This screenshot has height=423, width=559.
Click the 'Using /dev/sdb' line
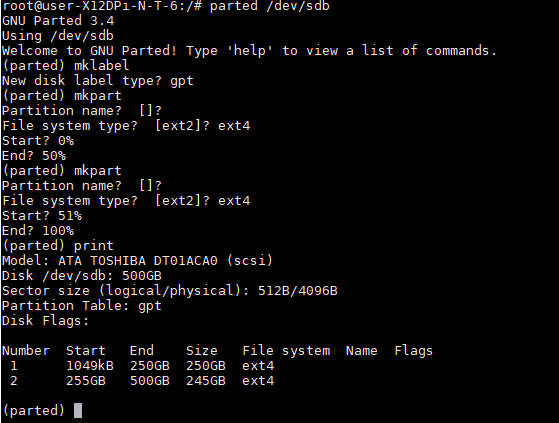coord(58,36)
